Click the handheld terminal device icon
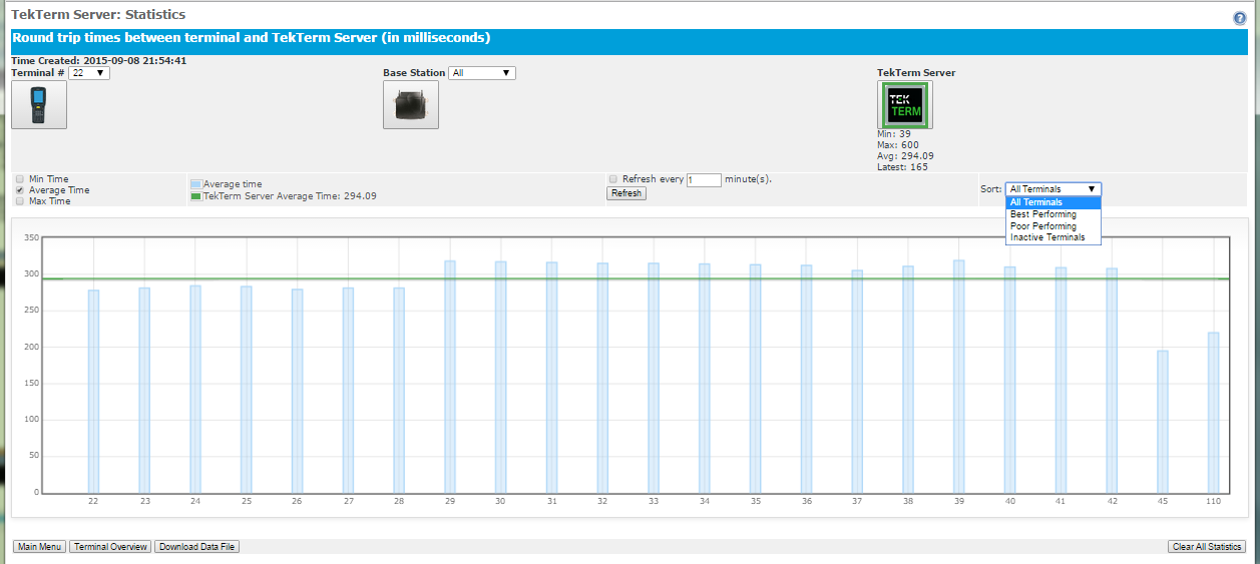Image resolution: width=1260 pixels, height=564 pixels. (39, 104)
